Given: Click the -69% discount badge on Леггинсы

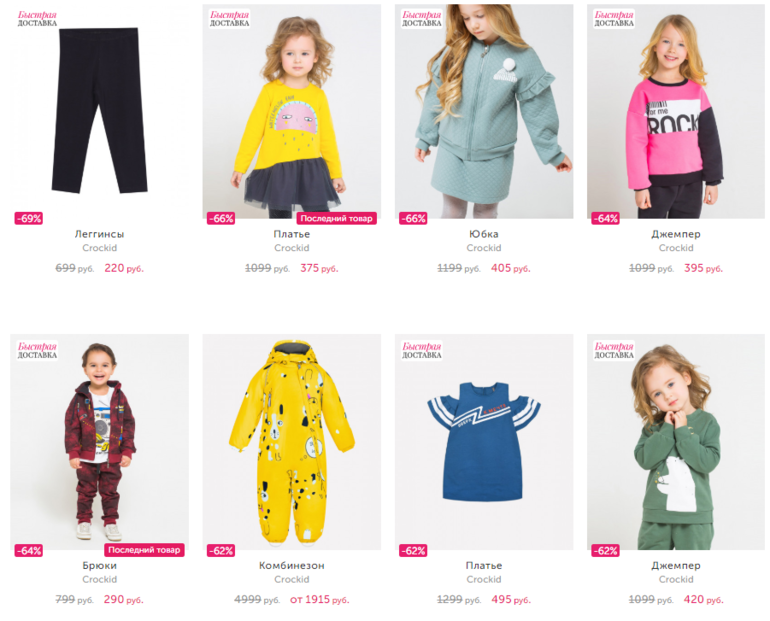Looking at the screenshot, I should pos(29,218).
